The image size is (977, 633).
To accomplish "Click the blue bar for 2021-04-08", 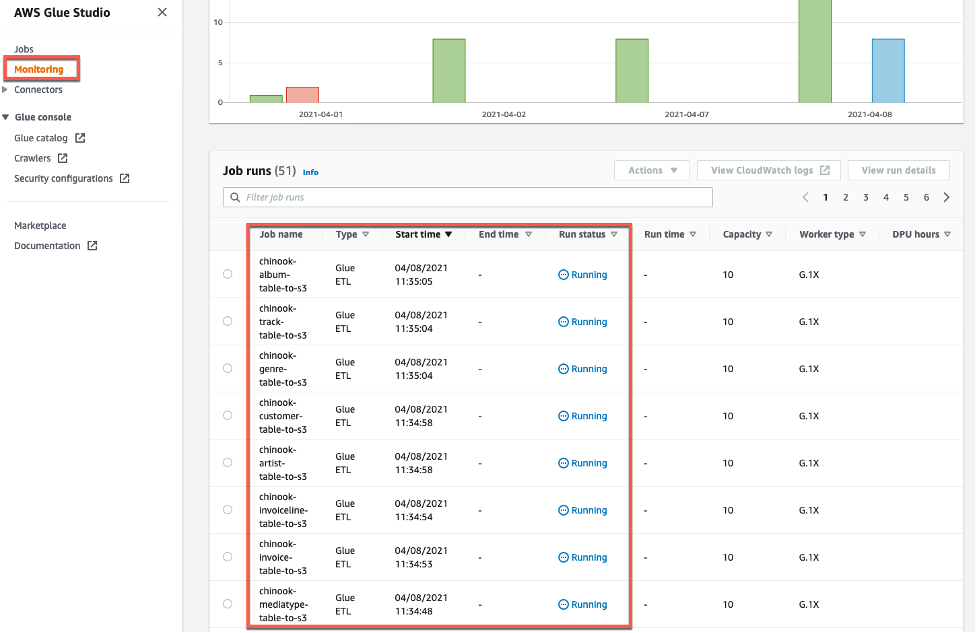I will click(x=888, y=70).
